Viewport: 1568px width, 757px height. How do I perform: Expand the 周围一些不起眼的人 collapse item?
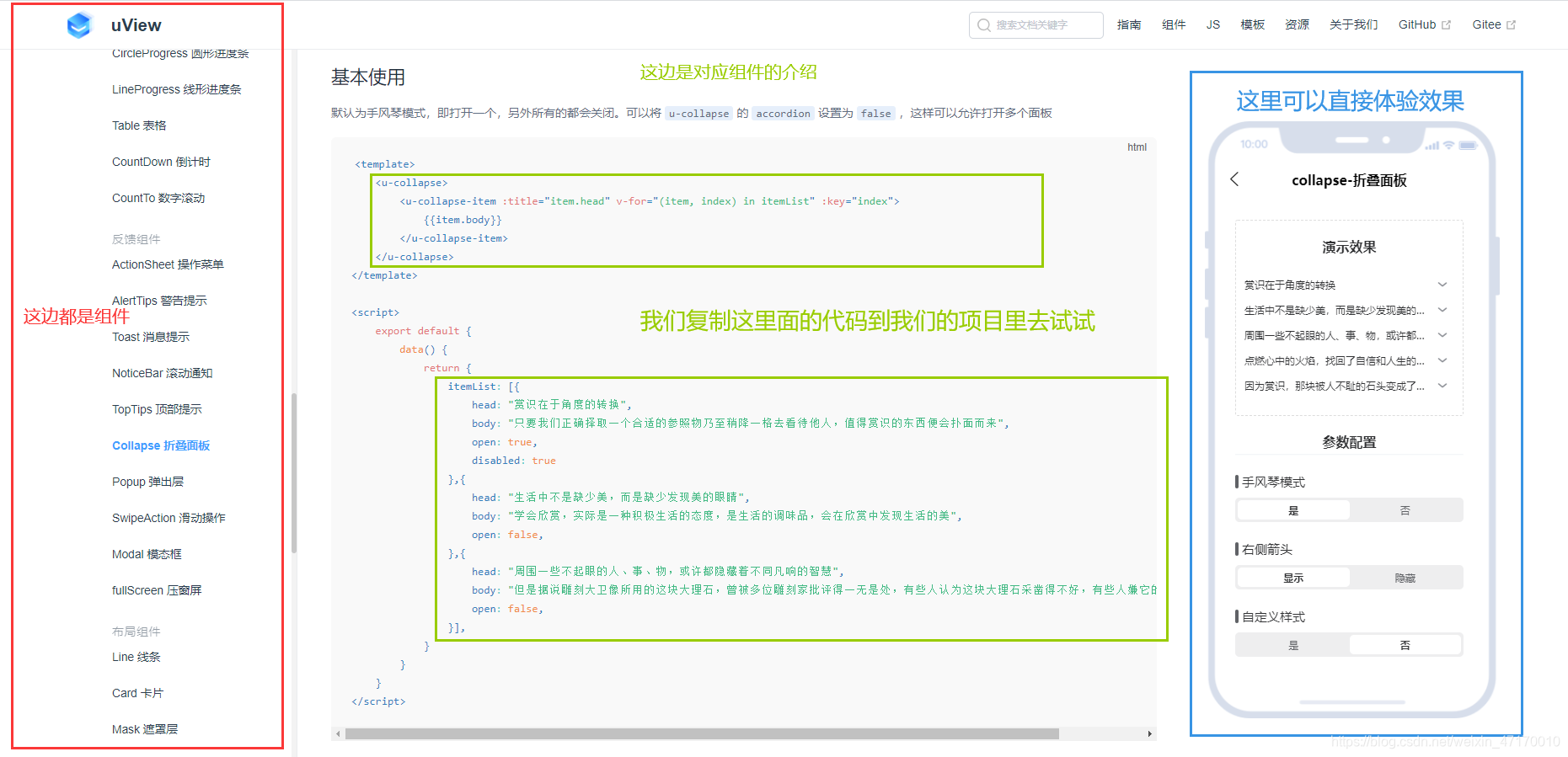point(1346,335)
